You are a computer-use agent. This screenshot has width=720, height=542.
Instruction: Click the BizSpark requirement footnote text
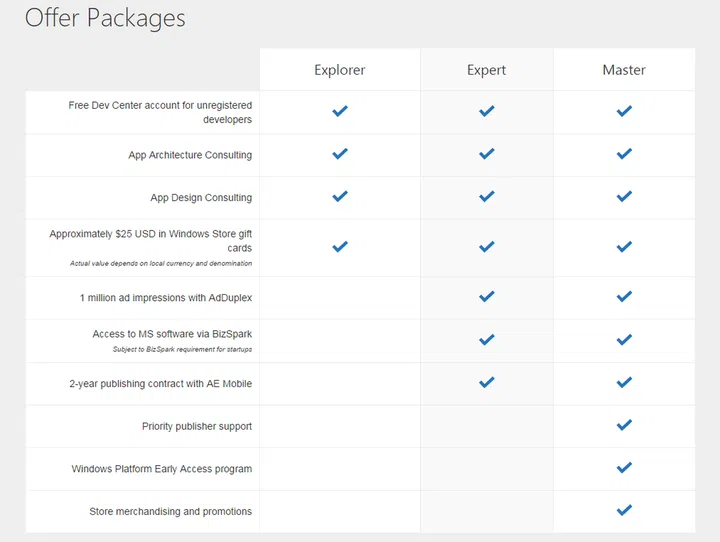pyautogui.click(x=182, y=349)
